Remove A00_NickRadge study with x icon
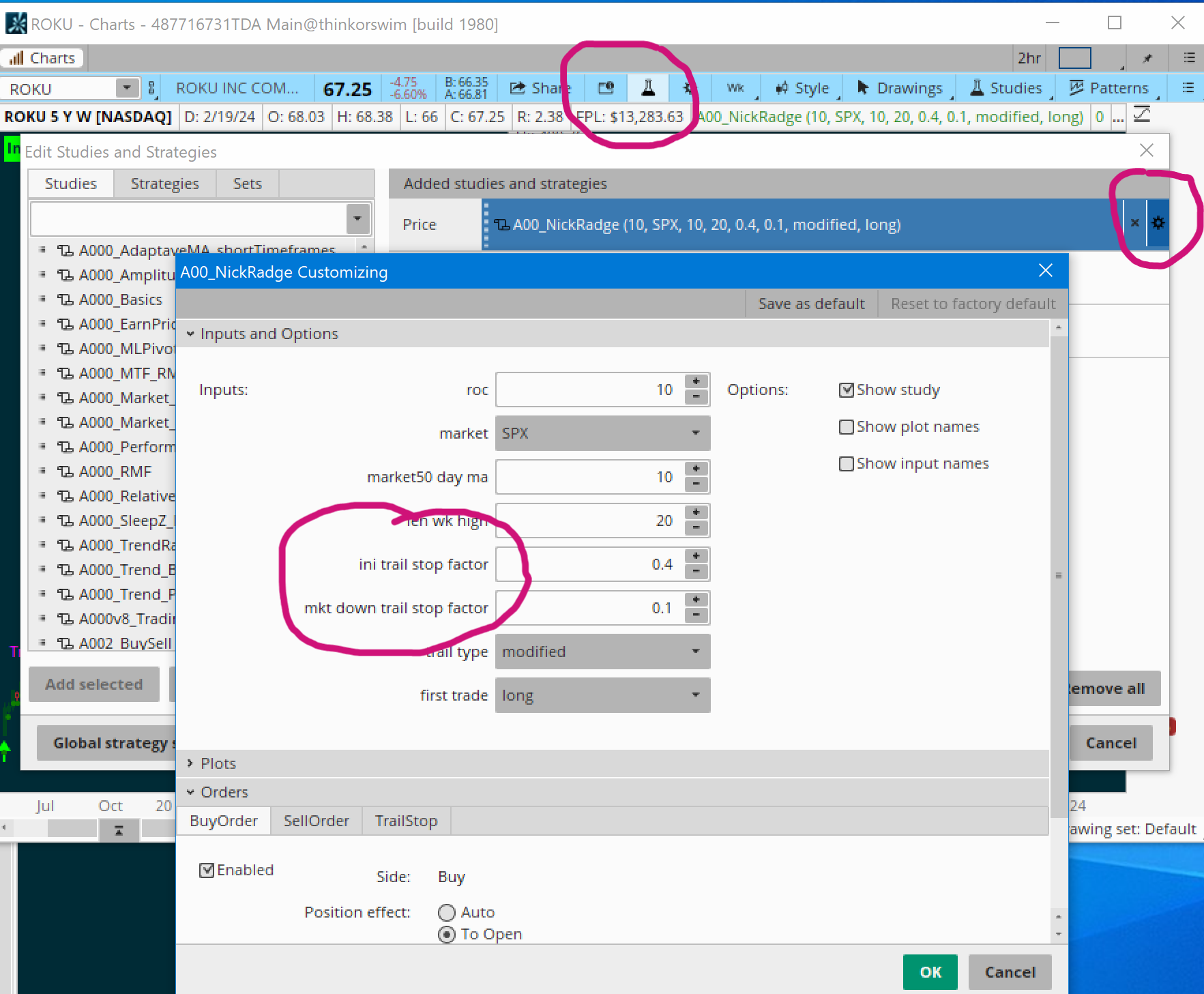Screen dimensions: 1204x994 click(1135, 223)
